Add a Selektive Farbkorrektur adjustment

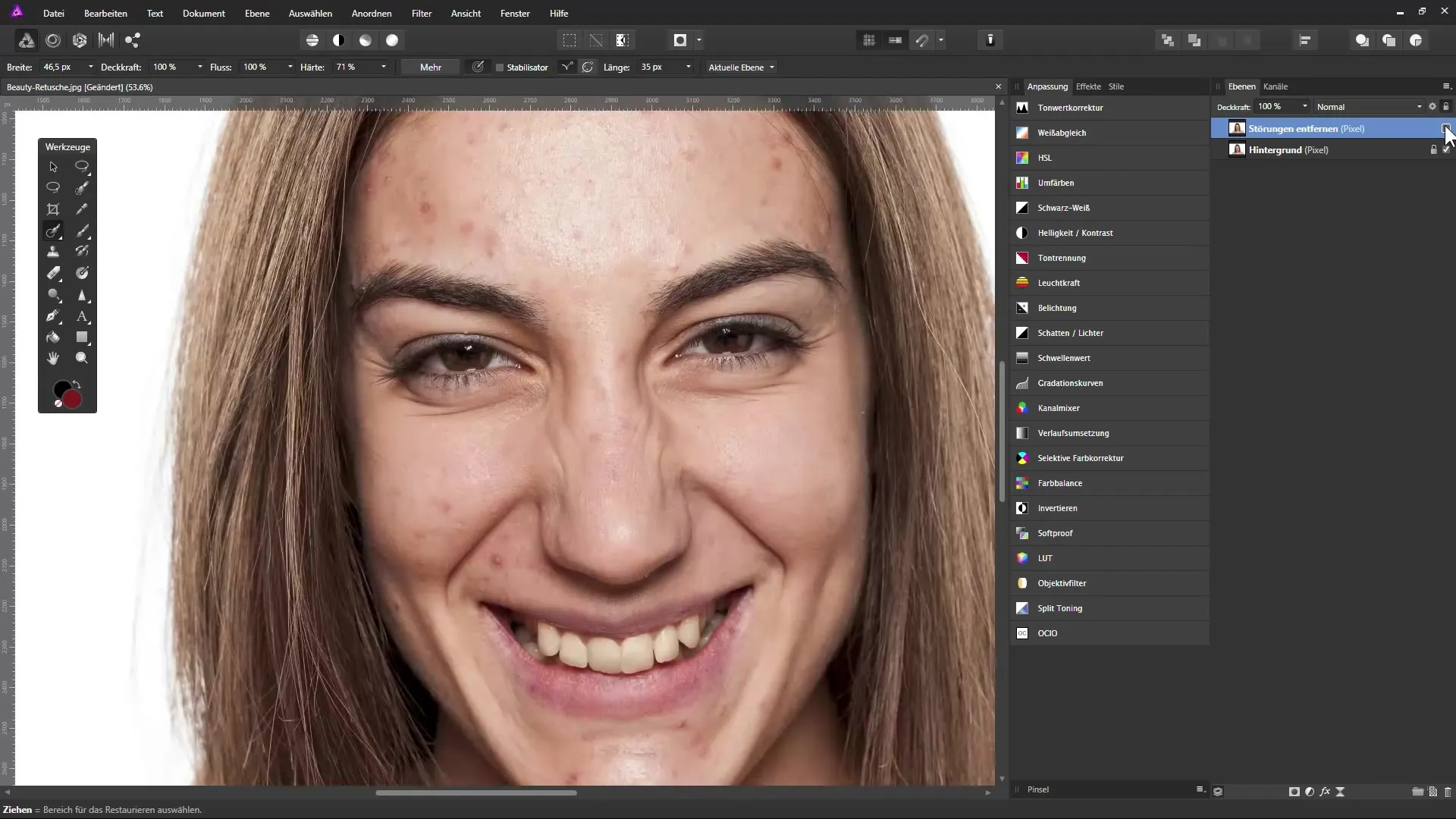pyautogui.click(x=1110, y=458)
